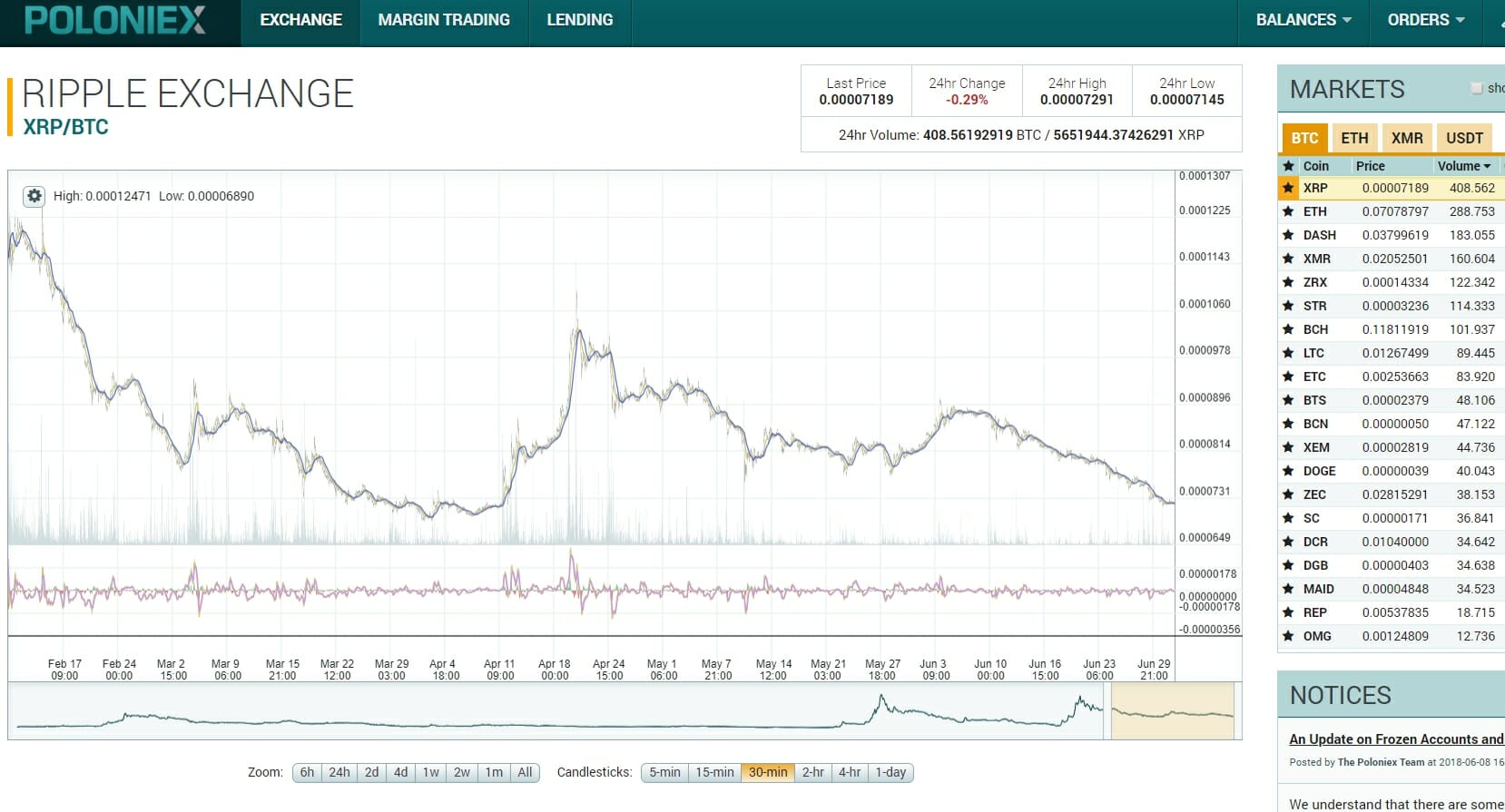Viewport: 1505px width, 812px height.
Task: Set chart zoom to 24h
Action: (339, 772)
